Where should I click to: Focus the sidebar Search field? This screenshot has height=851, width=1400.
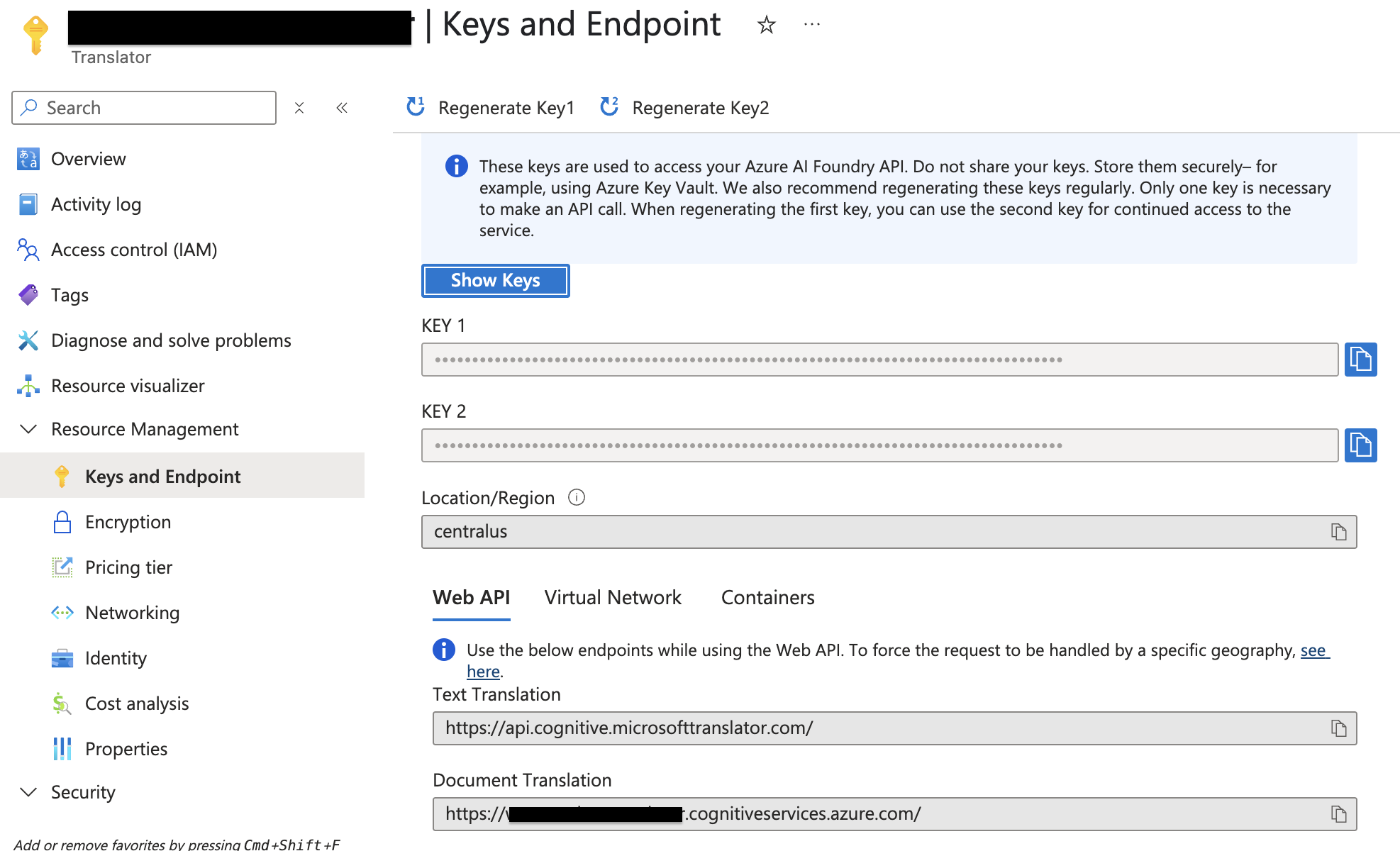point(144,108)
